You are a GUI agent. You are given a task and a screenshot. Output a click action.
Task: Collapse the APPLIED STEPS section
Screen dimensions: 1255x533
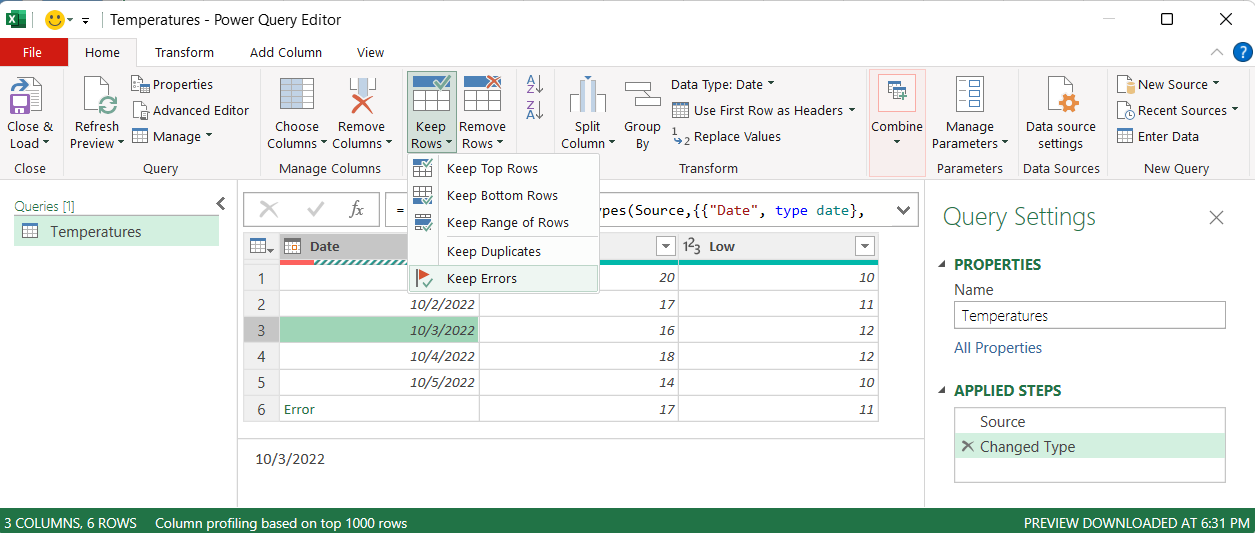click(942, 390)
